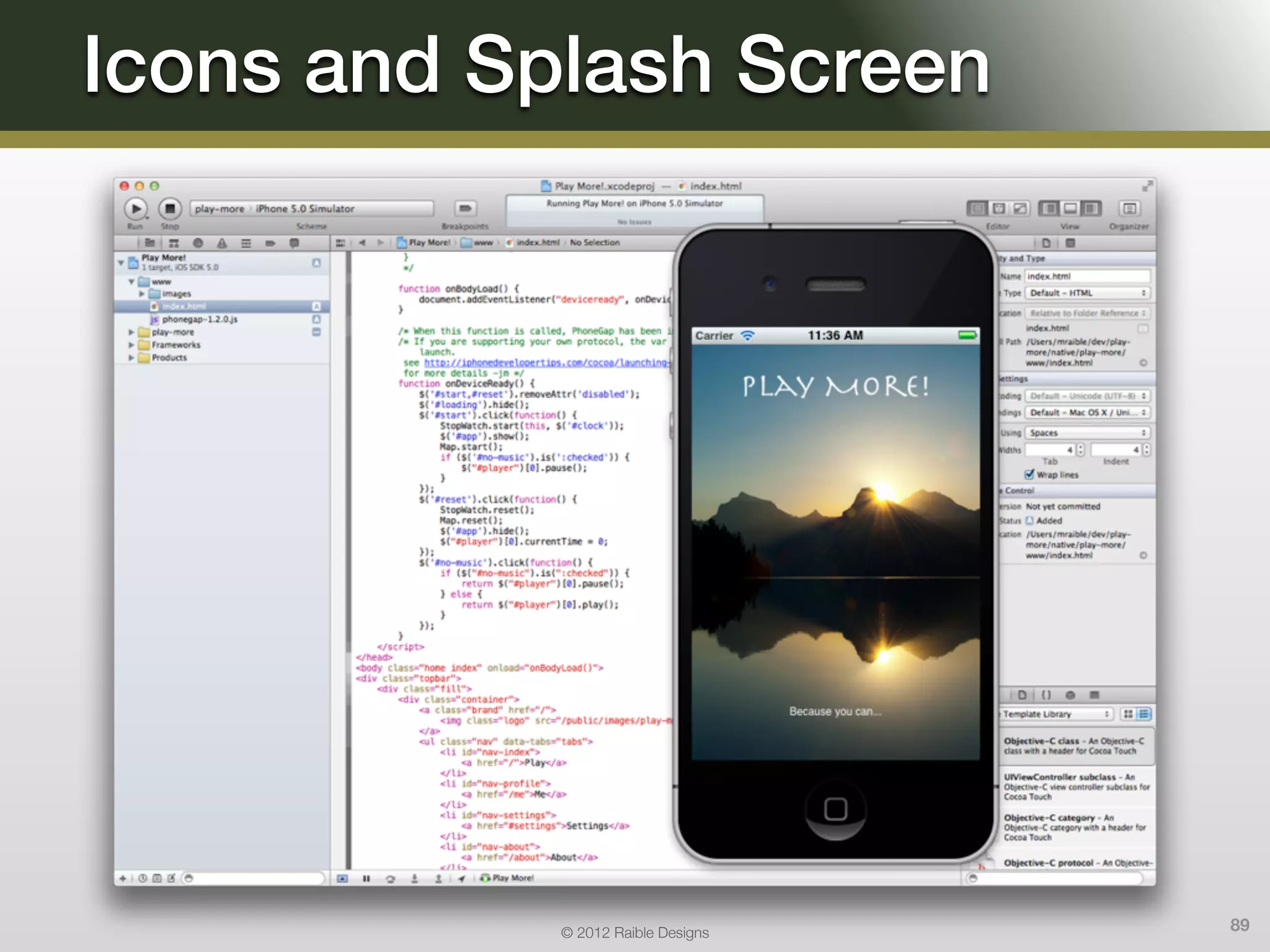Expand the Products group
This screenshot has height=952, width=1270.
click(131, 358)
